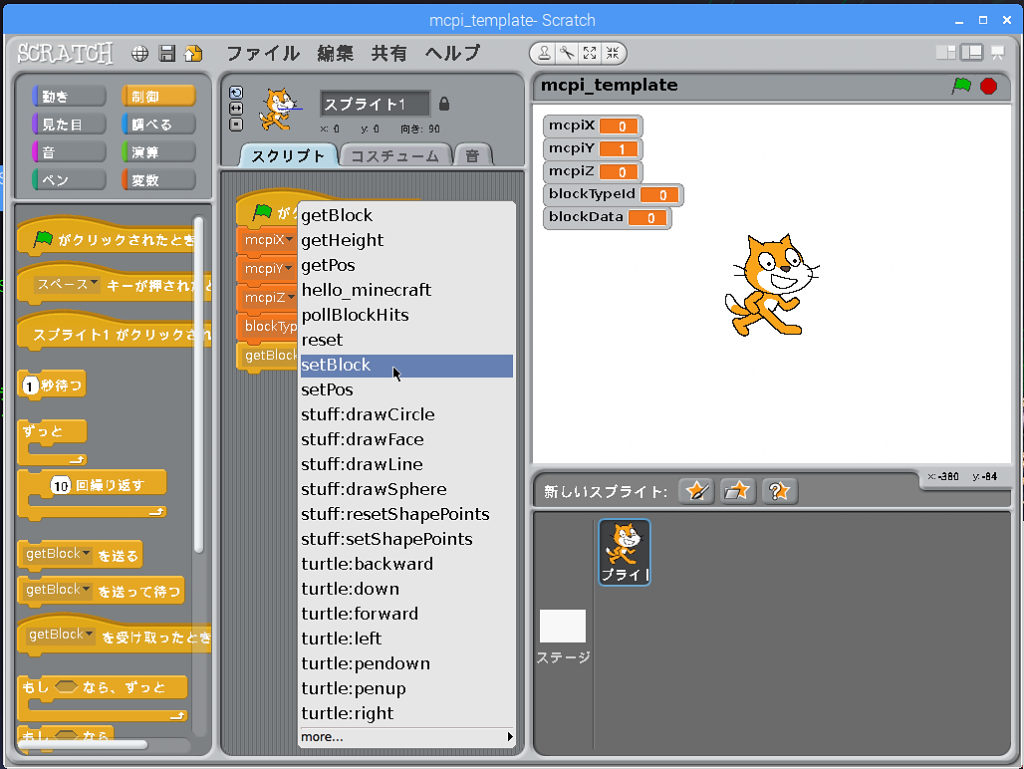Image resolution: width=1024 pixels, height=769 pixels.
Task: Choose new sprite from file folder icon
Action: (738, 491)
